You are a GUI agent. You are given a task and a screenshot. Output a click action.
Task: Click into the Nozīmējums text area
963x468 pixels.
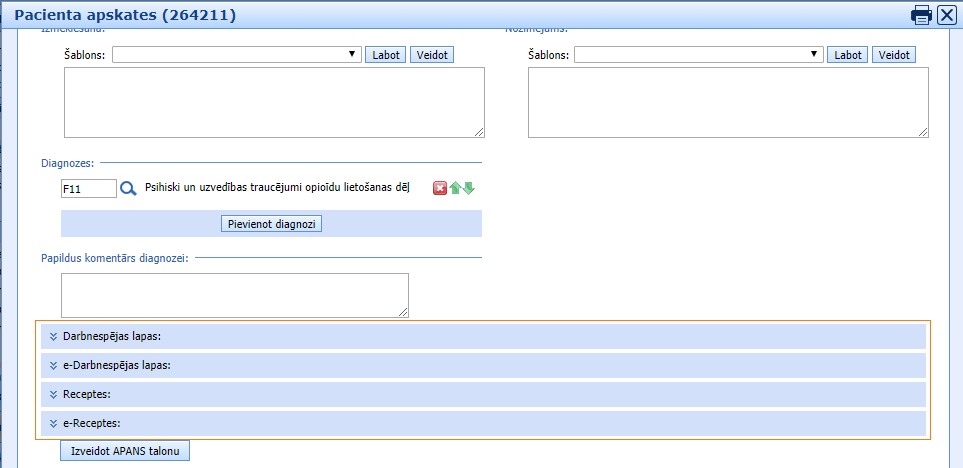[x=729, y=102]
